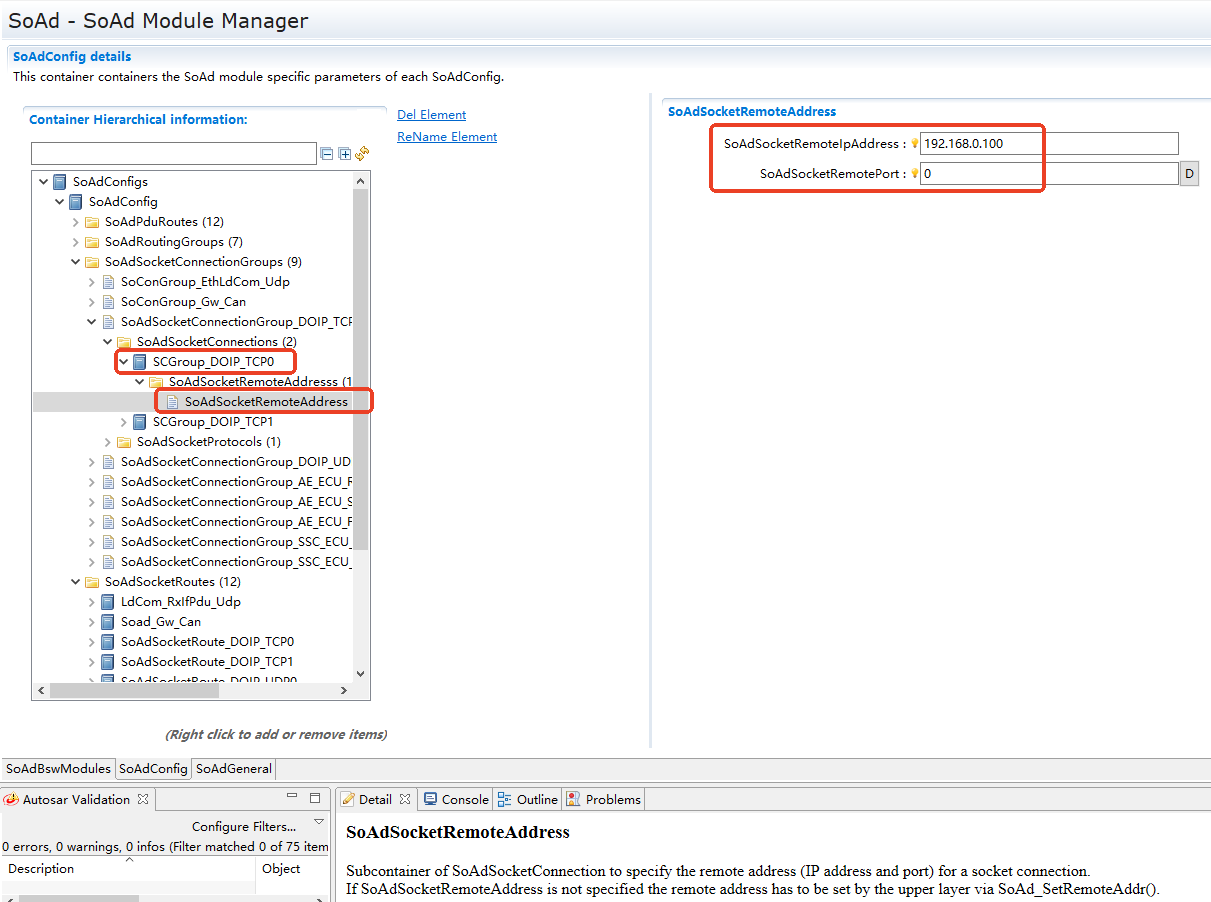Image resolution: width=1211 pixels, height=902 pixels.
Task: Click the collapse all tree icon
Action: pos(326,154)
